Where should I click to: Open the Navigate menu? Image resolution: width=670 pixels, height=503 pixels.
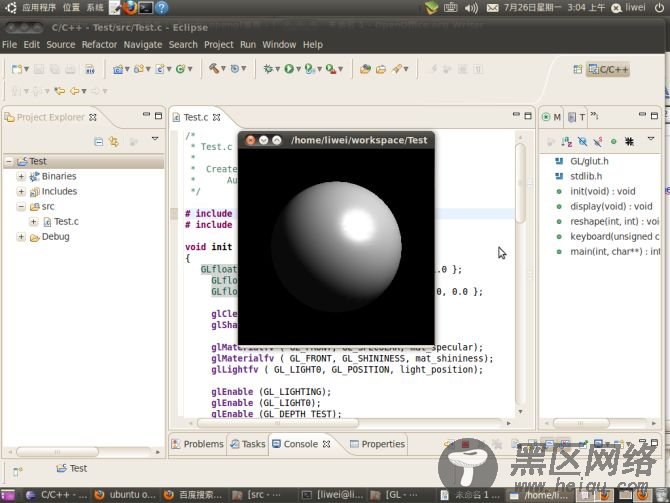[x=143, y=44]
